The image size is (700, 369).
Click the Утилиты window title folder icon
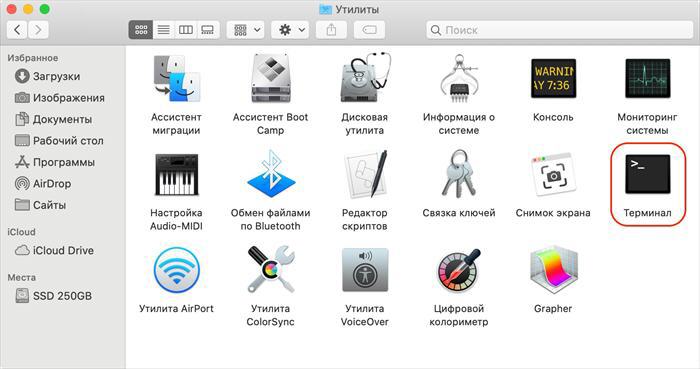pyautogui.click(x=325, y=9)
